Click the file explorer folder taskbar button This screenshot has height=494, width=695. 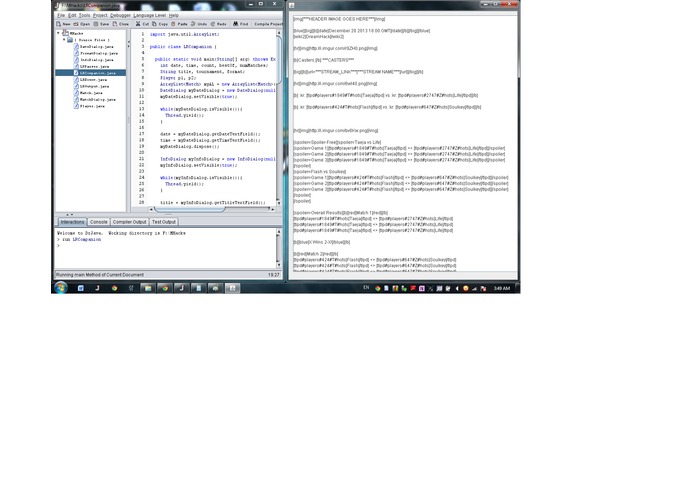click(x=148, y=288)
